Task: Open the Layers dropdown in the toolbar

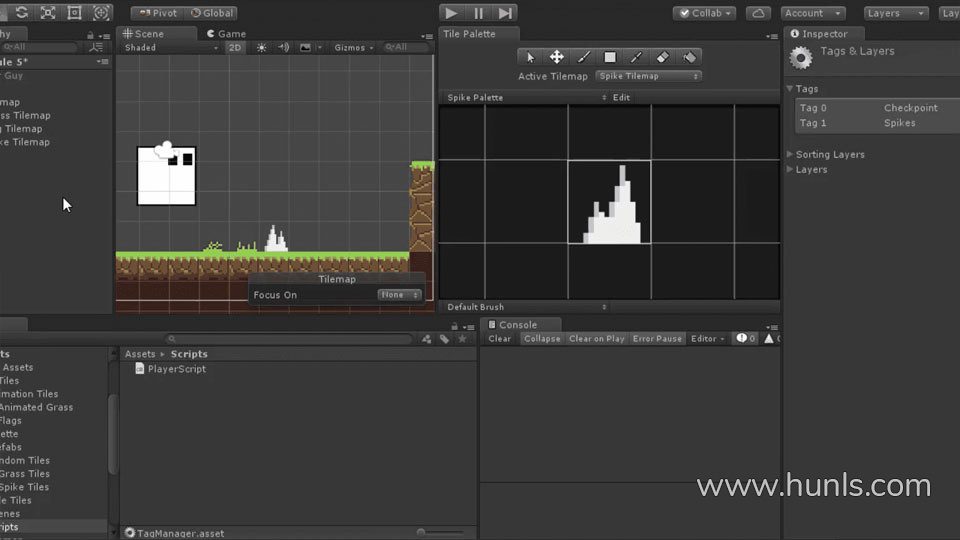Action: click(896, 13)
